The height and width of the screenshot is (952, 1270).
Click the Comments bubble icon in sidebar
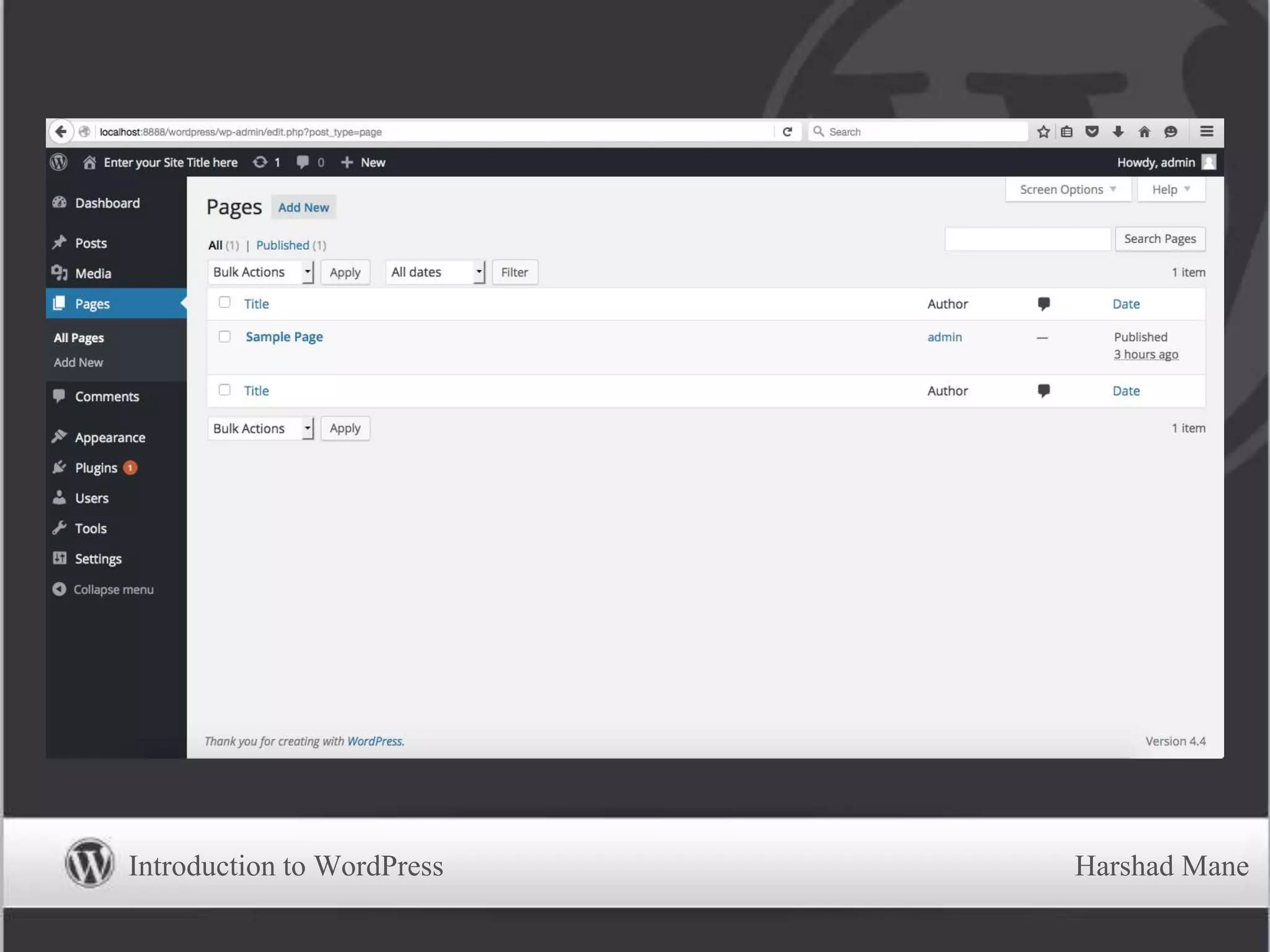point(60,396)
